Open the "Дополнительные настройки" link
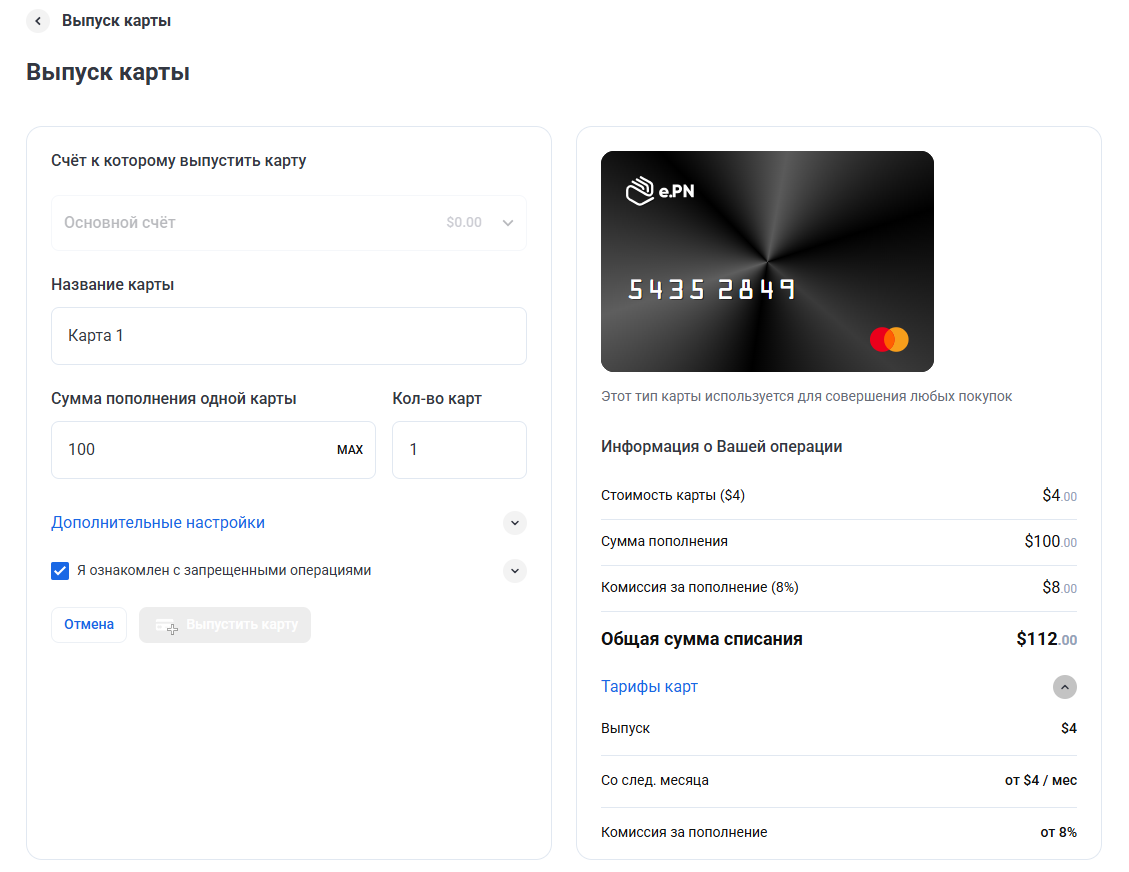 click(158, 523)
